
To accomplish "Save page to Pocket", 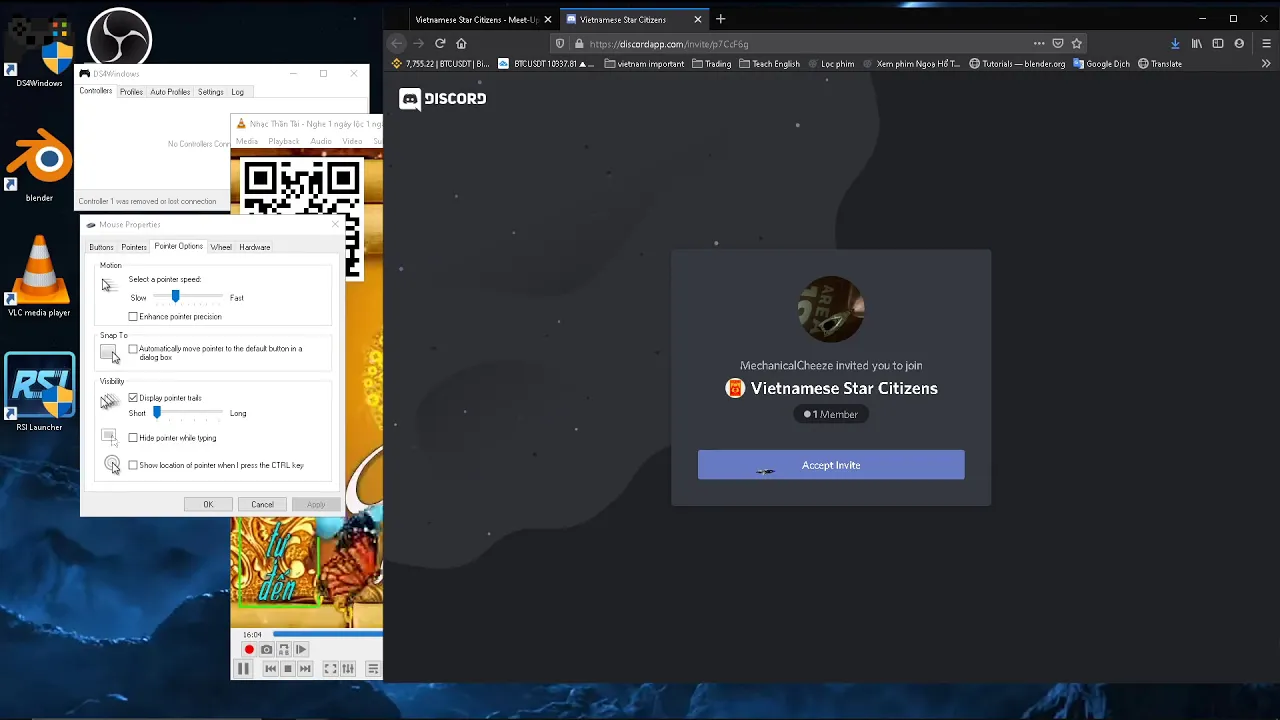I will (1058, 44).
